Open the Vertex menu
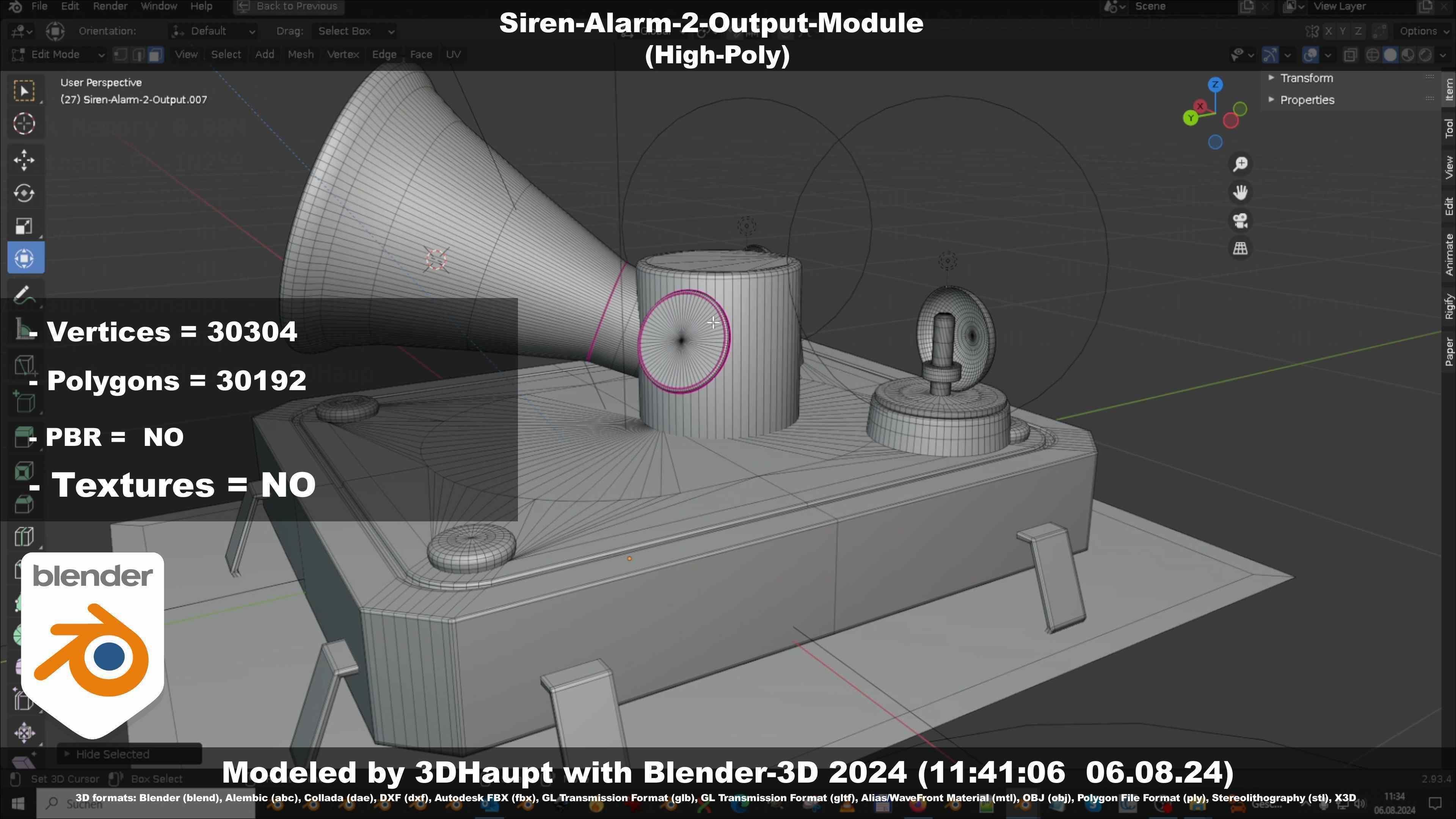1456x819 pixels. point(343,55)
